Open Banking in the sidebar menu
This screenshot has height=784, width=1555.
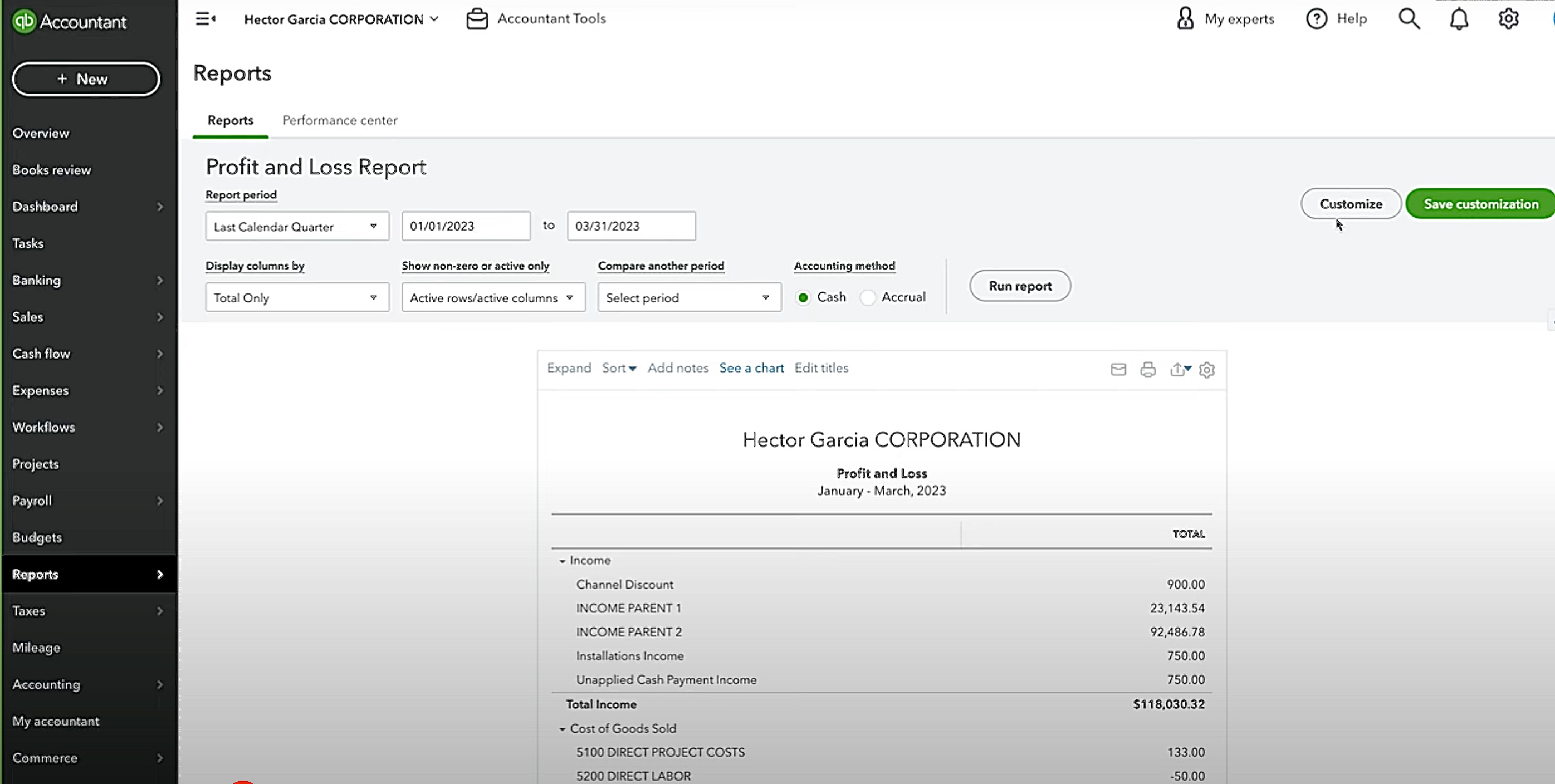coord(36,280)
